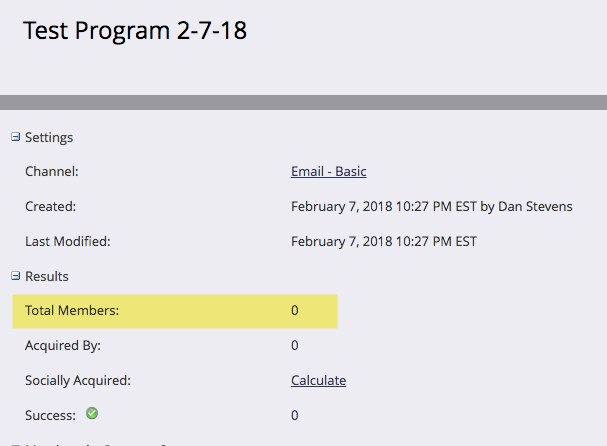
Task: Select the Settings header text
Action: [x=49, y=138]
